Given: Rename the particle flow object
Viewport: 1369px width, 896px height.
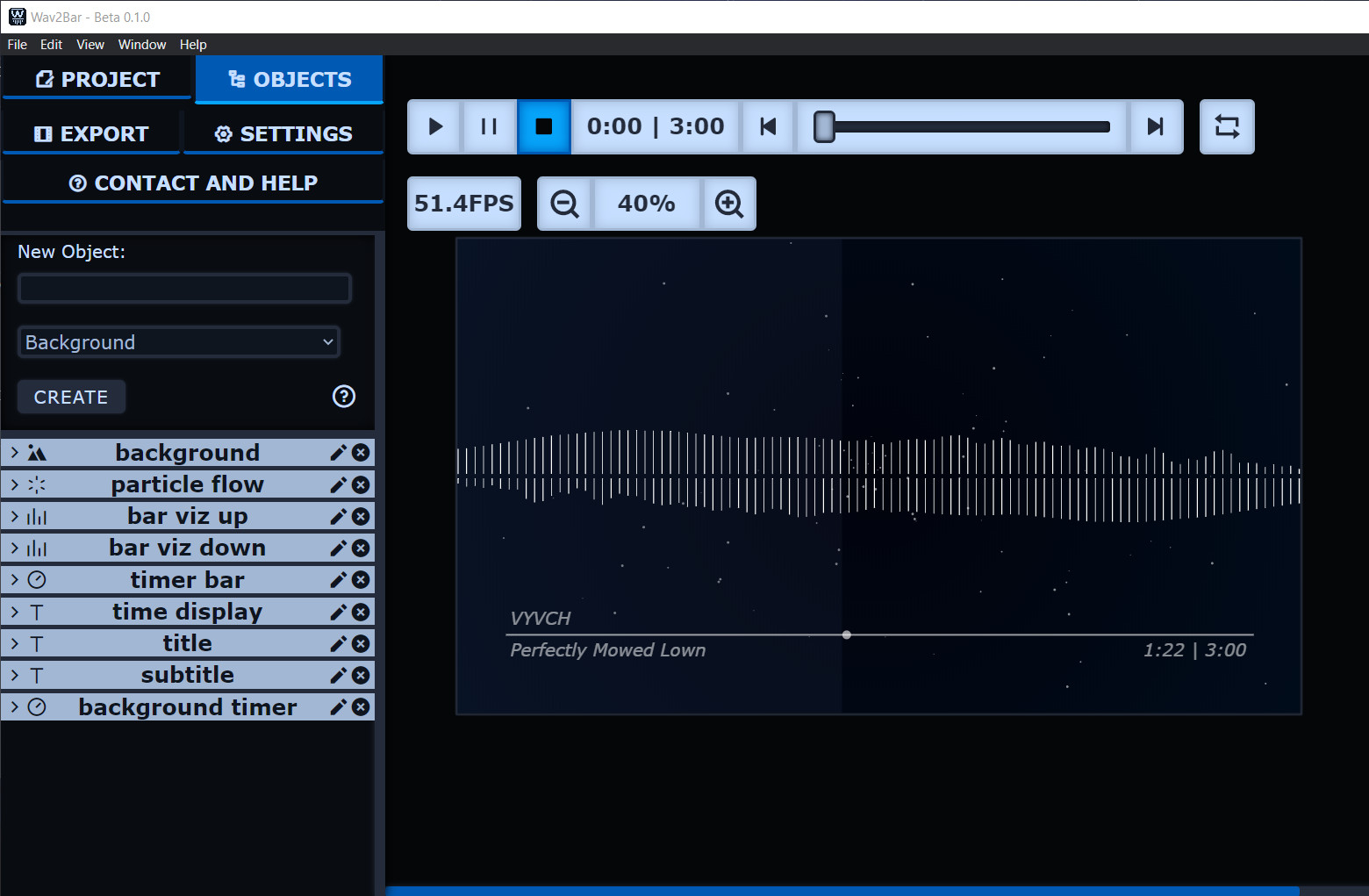Looking at the screenshot, I should tap(338, 484).
